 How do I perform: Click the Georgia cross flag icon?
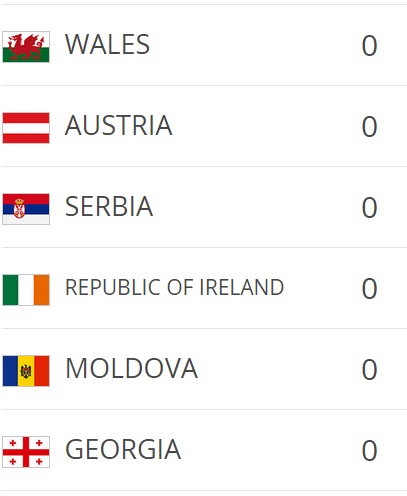pyautogui.click(x=26, y=452)
